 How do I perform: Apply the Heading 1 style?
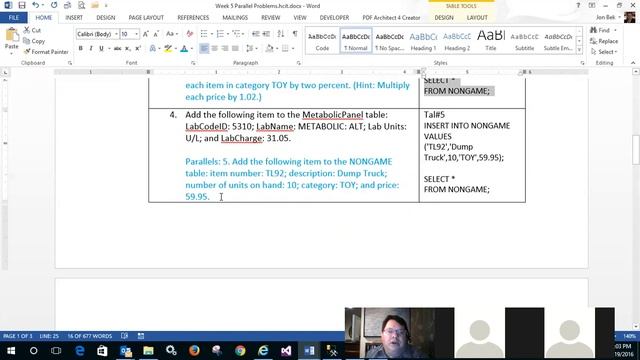[423, 41]
